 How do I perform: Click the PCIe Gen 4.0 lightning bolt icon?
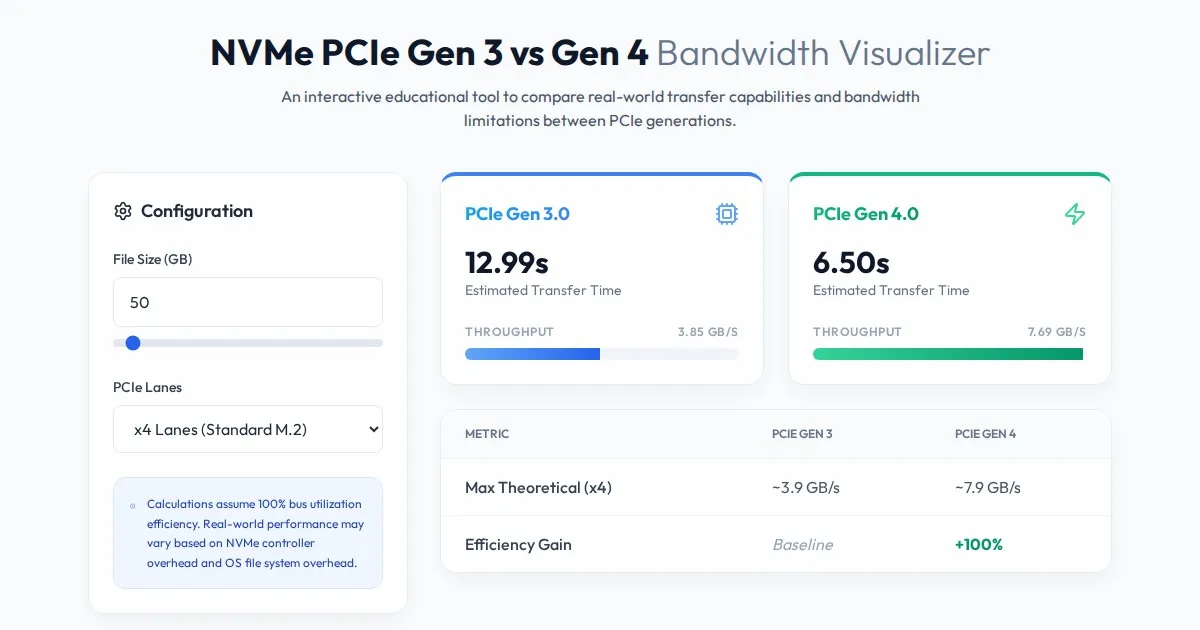(1075, 214)
